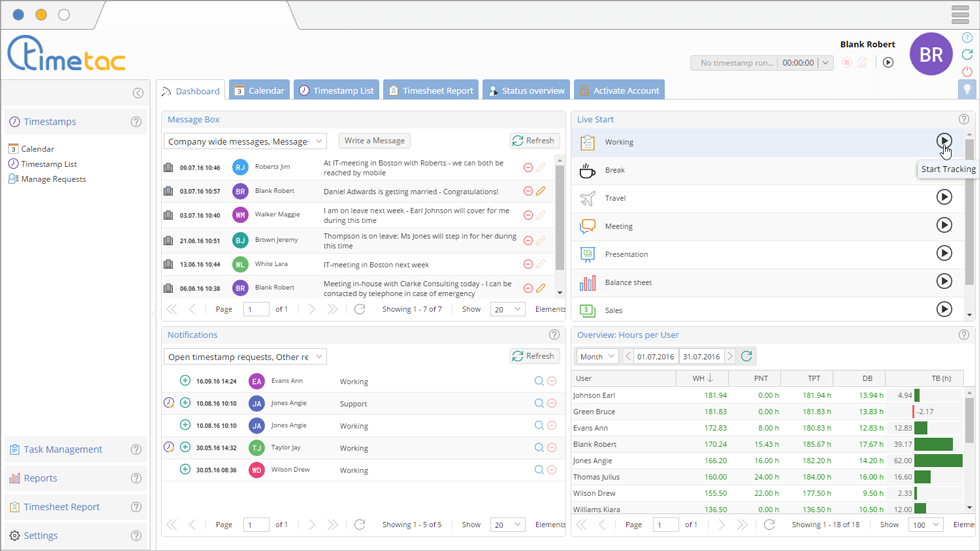The width and height of the screenshot is (980, 551).
Task: Click the 31.07.2016 end date field
Action: (701, 356)
